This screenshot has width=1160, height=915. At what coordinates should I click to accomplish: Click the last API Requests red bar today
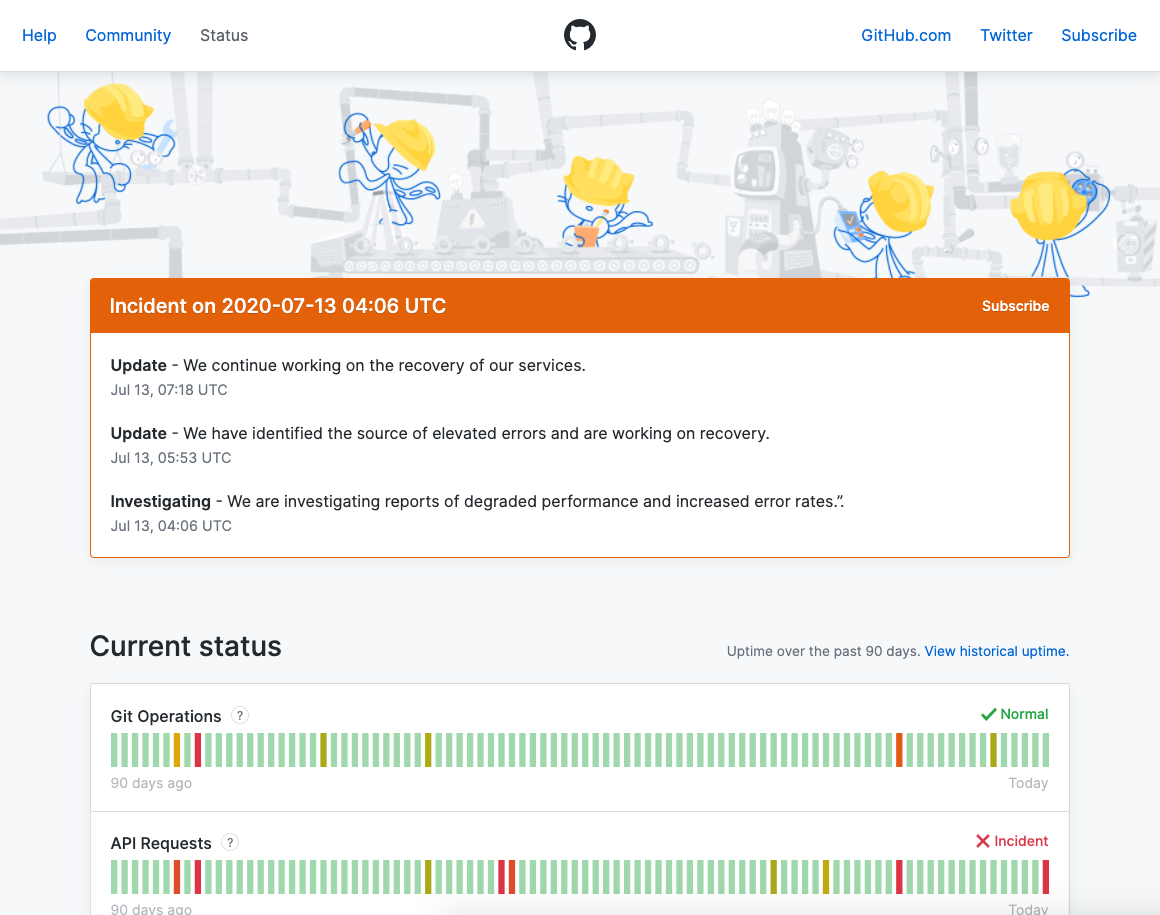(x=1045, y=877)
